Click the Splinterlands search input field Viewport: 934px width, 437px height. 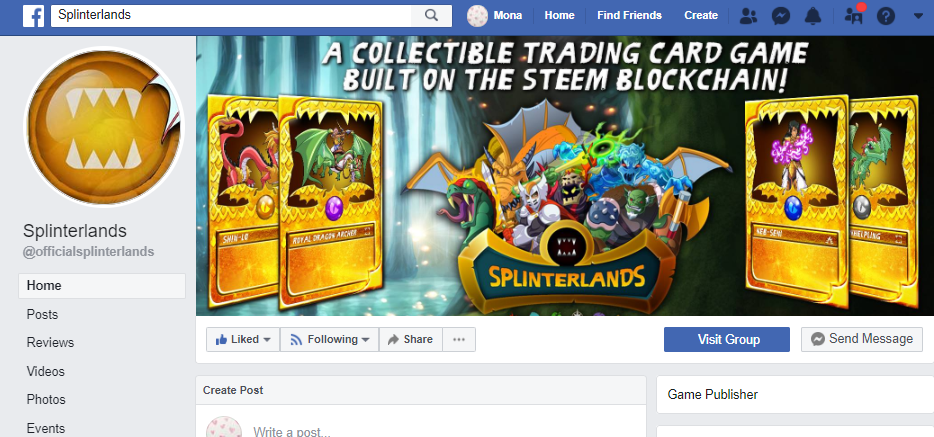coord(231,15)
